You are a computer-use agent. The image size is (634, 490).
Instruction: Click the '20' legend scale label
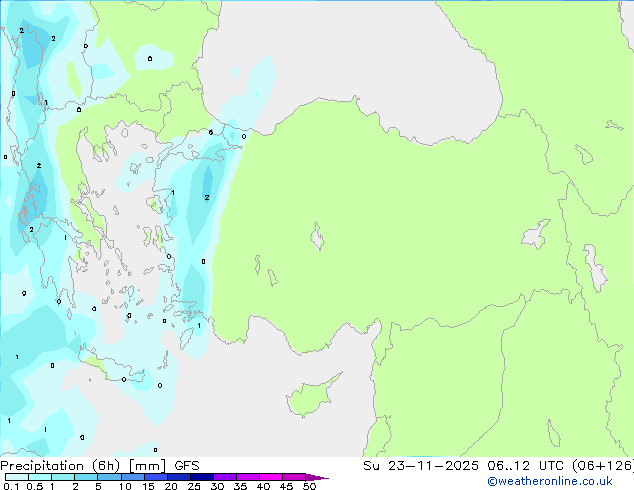[171, 486]
